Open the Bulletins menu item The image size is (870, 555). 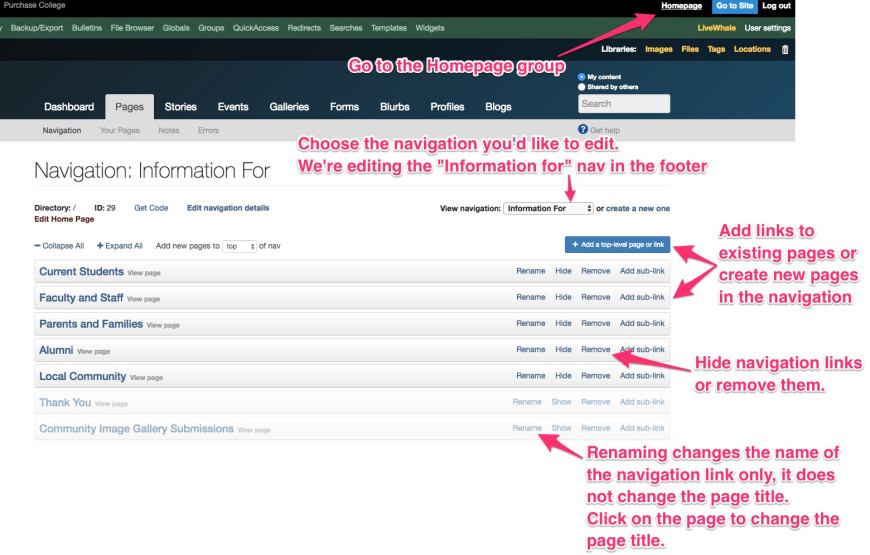point(87,28)
